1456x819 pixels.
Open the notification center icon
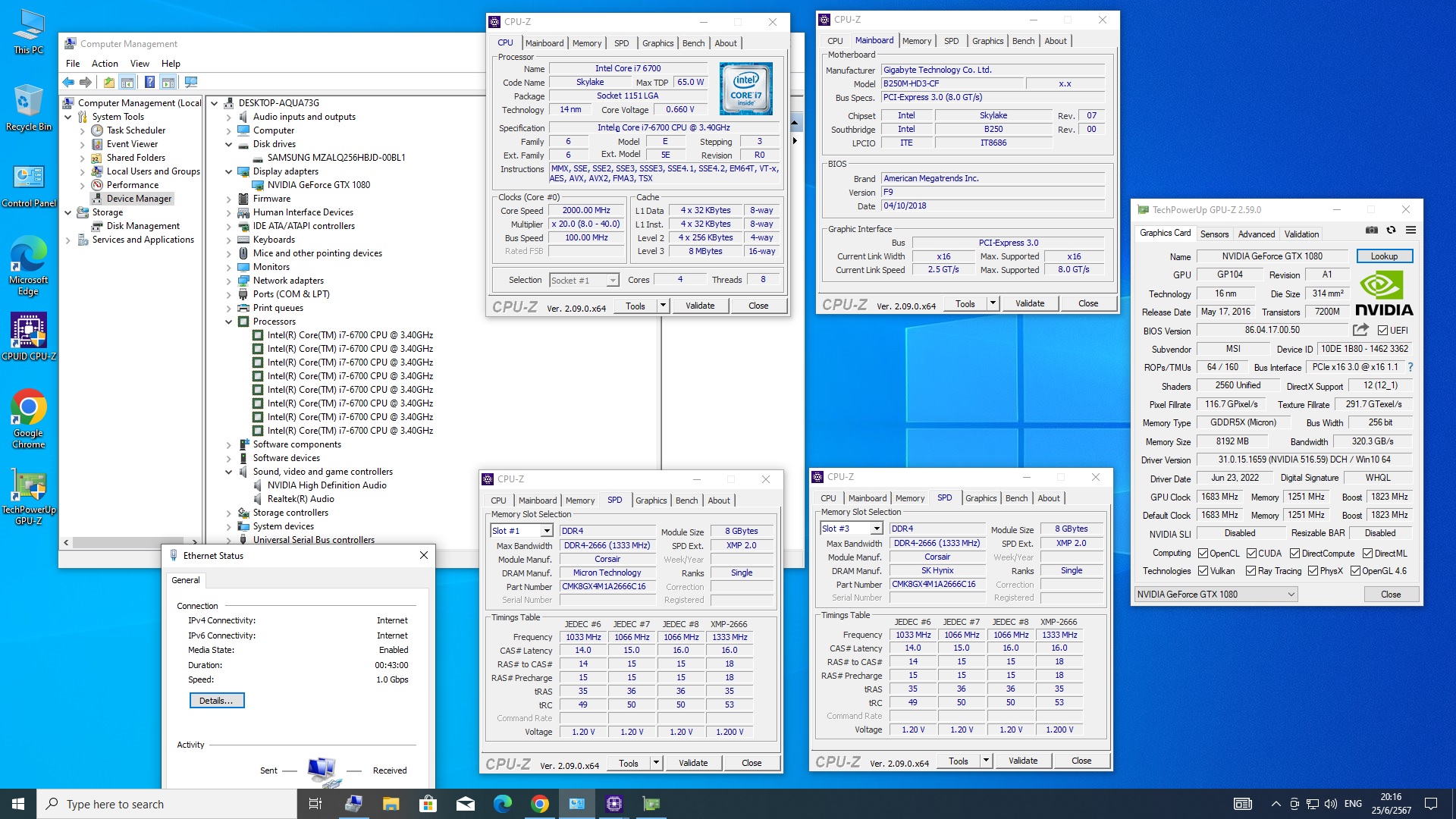(x=1431, y=804)
